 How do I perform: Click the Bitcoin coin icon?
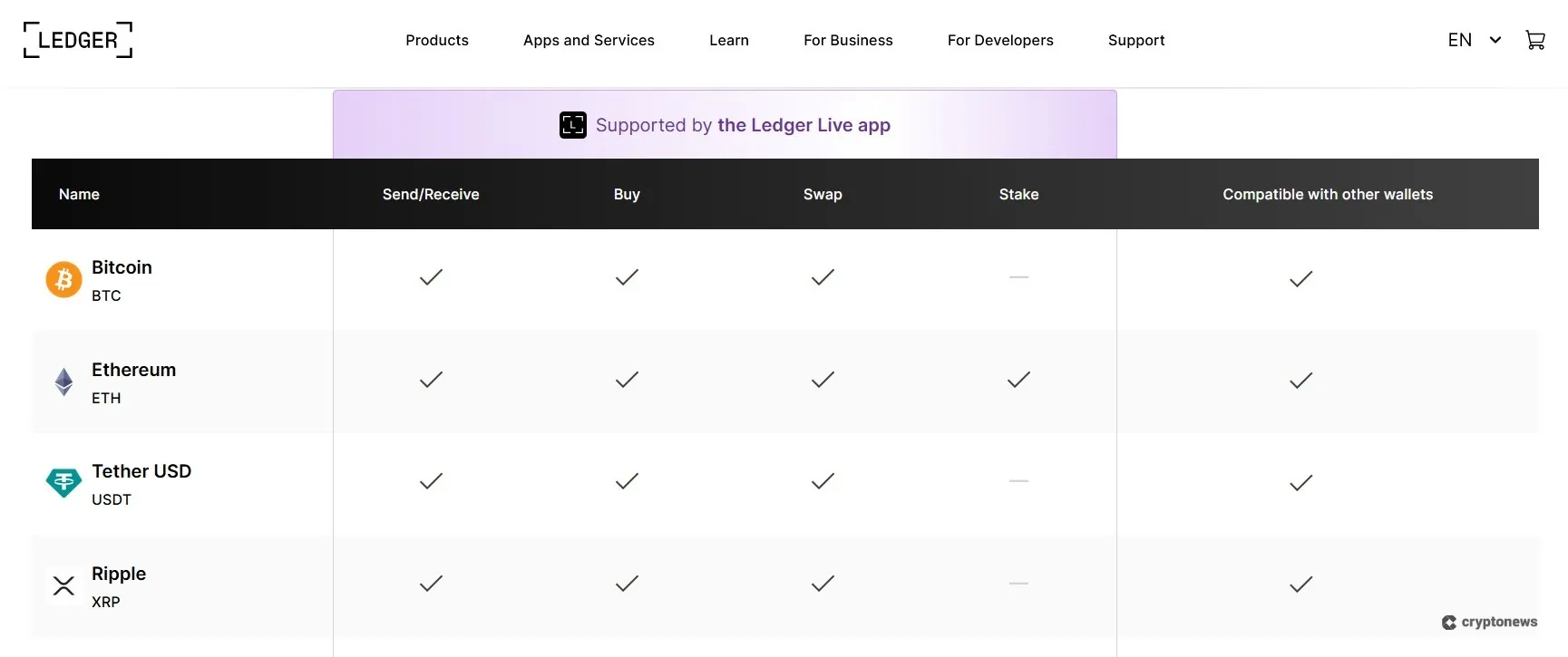point(63,280)
